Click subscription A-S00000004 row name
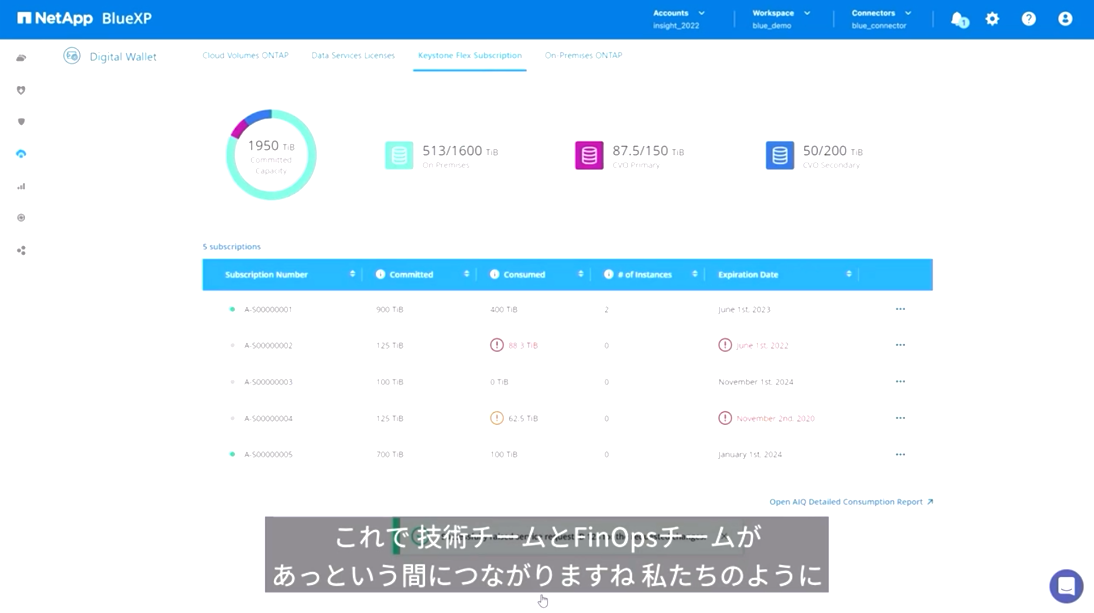 point(268,418)
